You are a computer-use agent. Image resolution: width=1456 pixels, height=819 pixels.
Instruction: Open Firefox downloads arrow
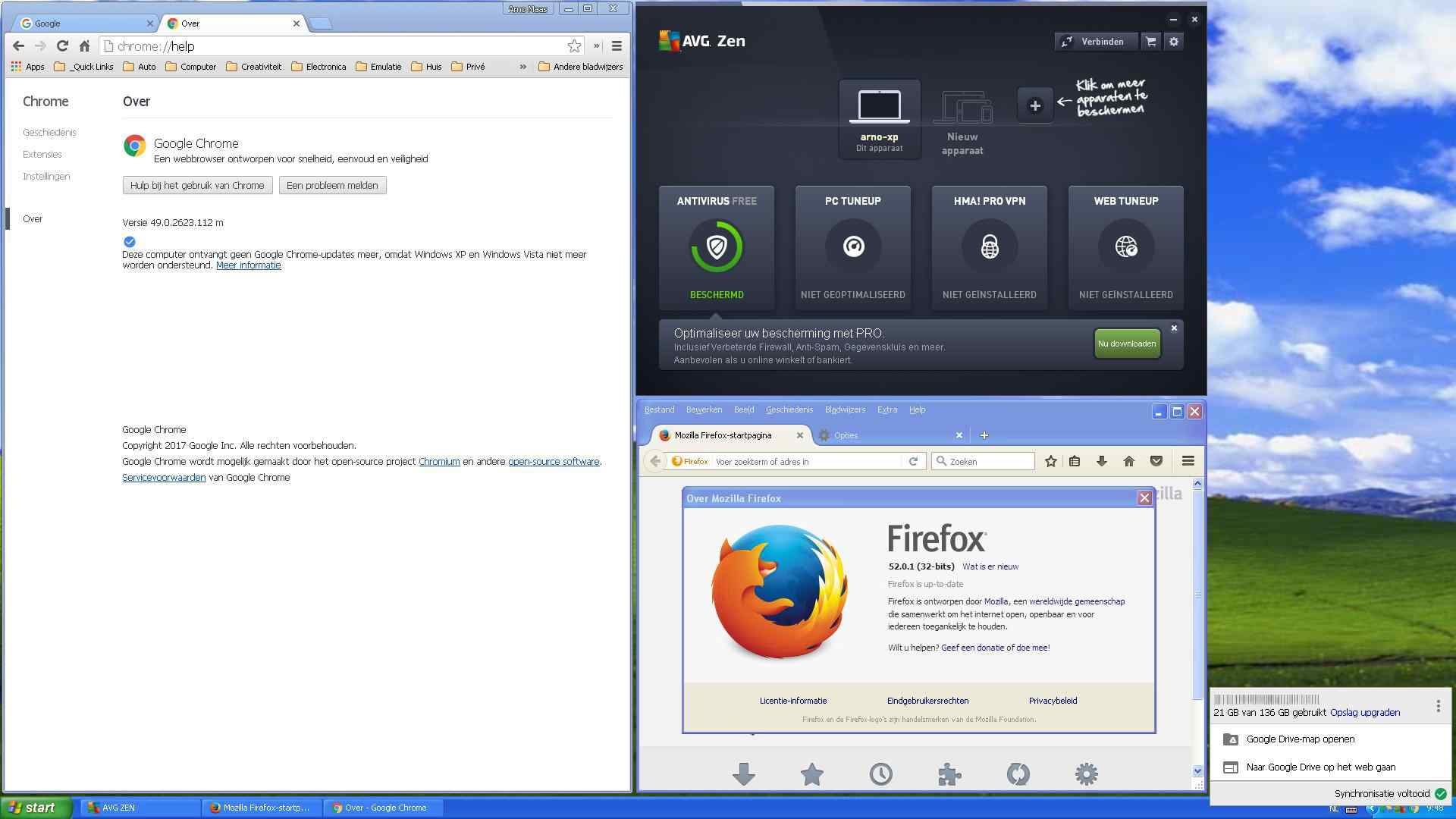pyautogui.click(x=1102, y=461)
